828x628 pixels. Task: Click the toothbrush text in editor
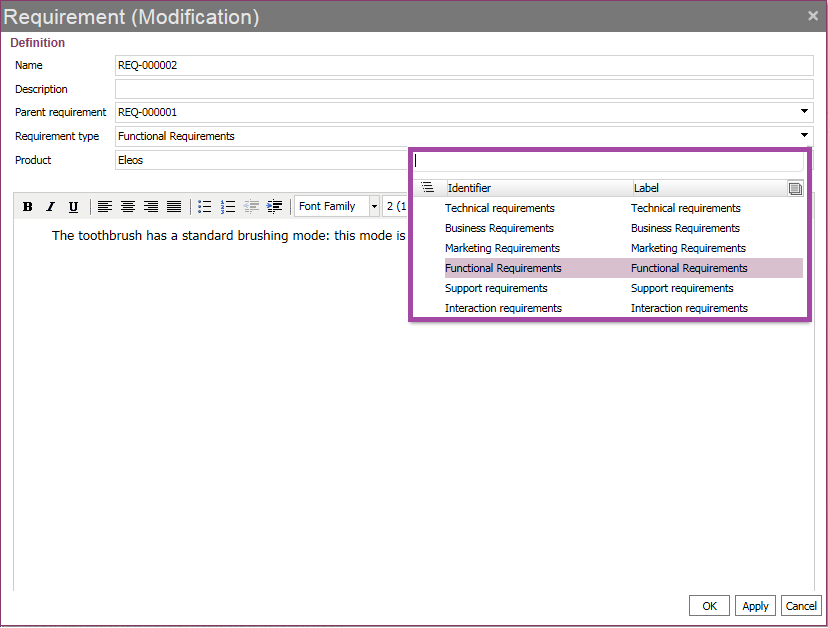229,236
